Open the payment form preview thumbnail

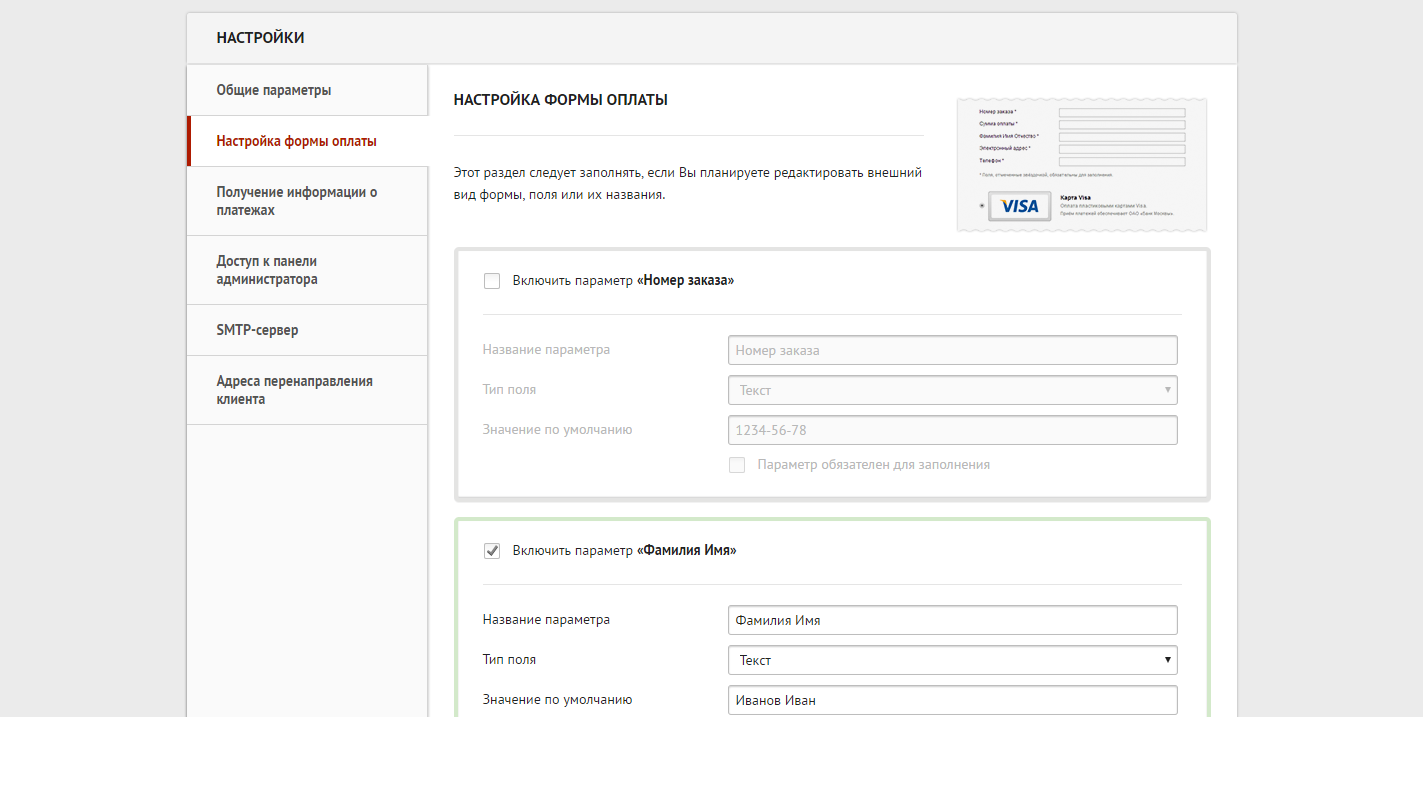(1081, 164)
